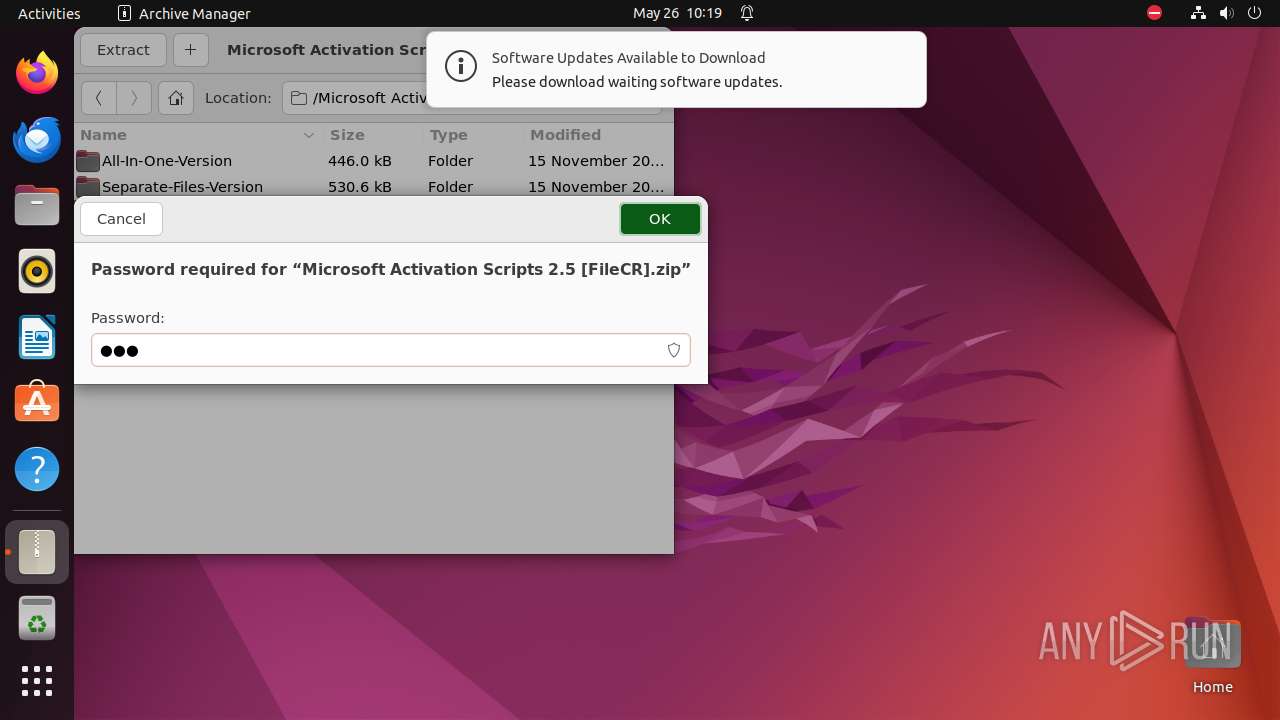Image resolution: width=1280 pixels, height=720 pixels.
Task: Add files with the plus button
Action: click(191, 50)
